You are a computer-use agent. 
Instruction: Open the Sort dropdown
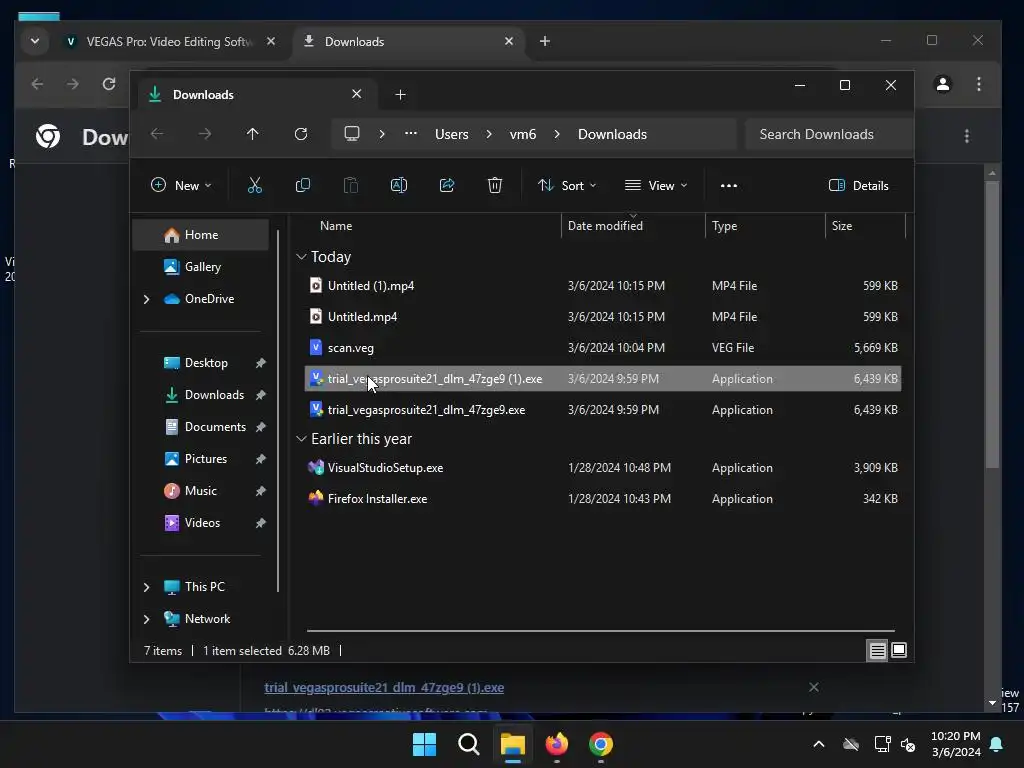point(566,185)
